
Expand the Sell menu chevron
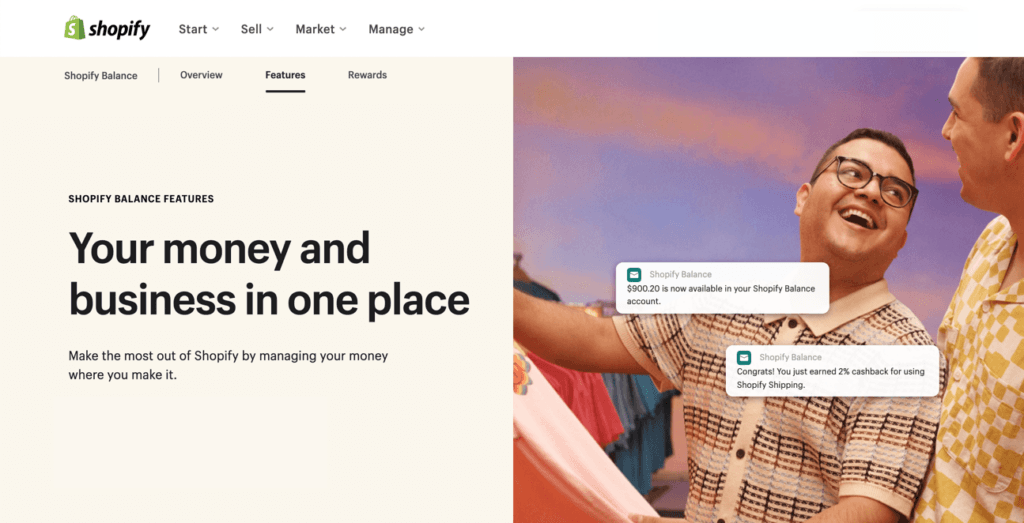coord(270,29)
